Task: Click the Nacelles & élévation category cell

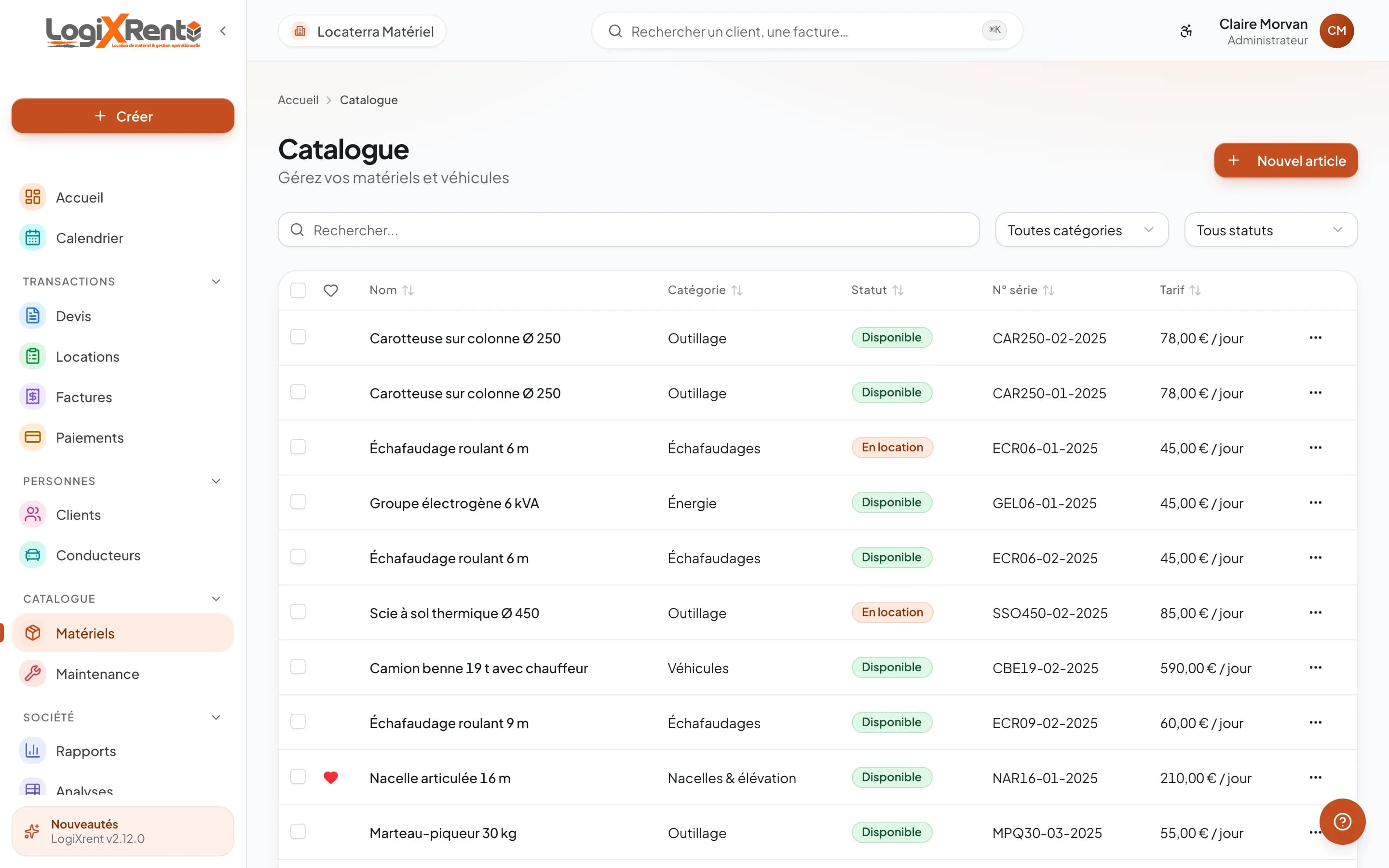Action: (732, 778)
